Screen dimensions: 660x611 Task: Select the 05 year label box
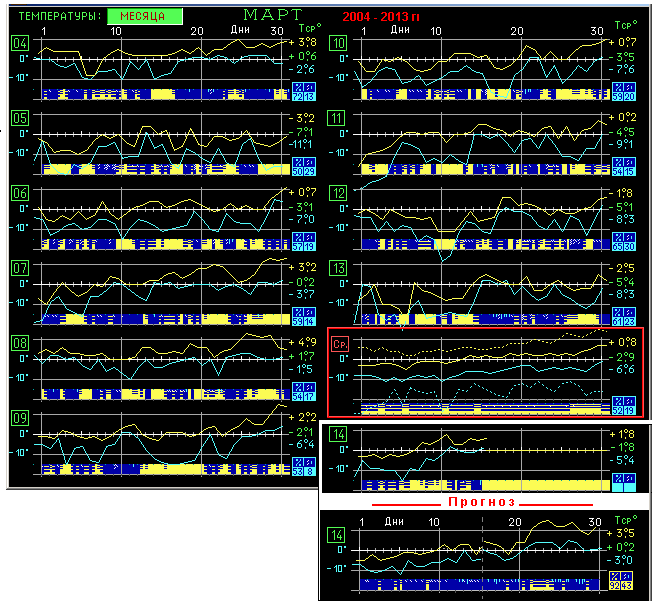(x=19, y=119)
